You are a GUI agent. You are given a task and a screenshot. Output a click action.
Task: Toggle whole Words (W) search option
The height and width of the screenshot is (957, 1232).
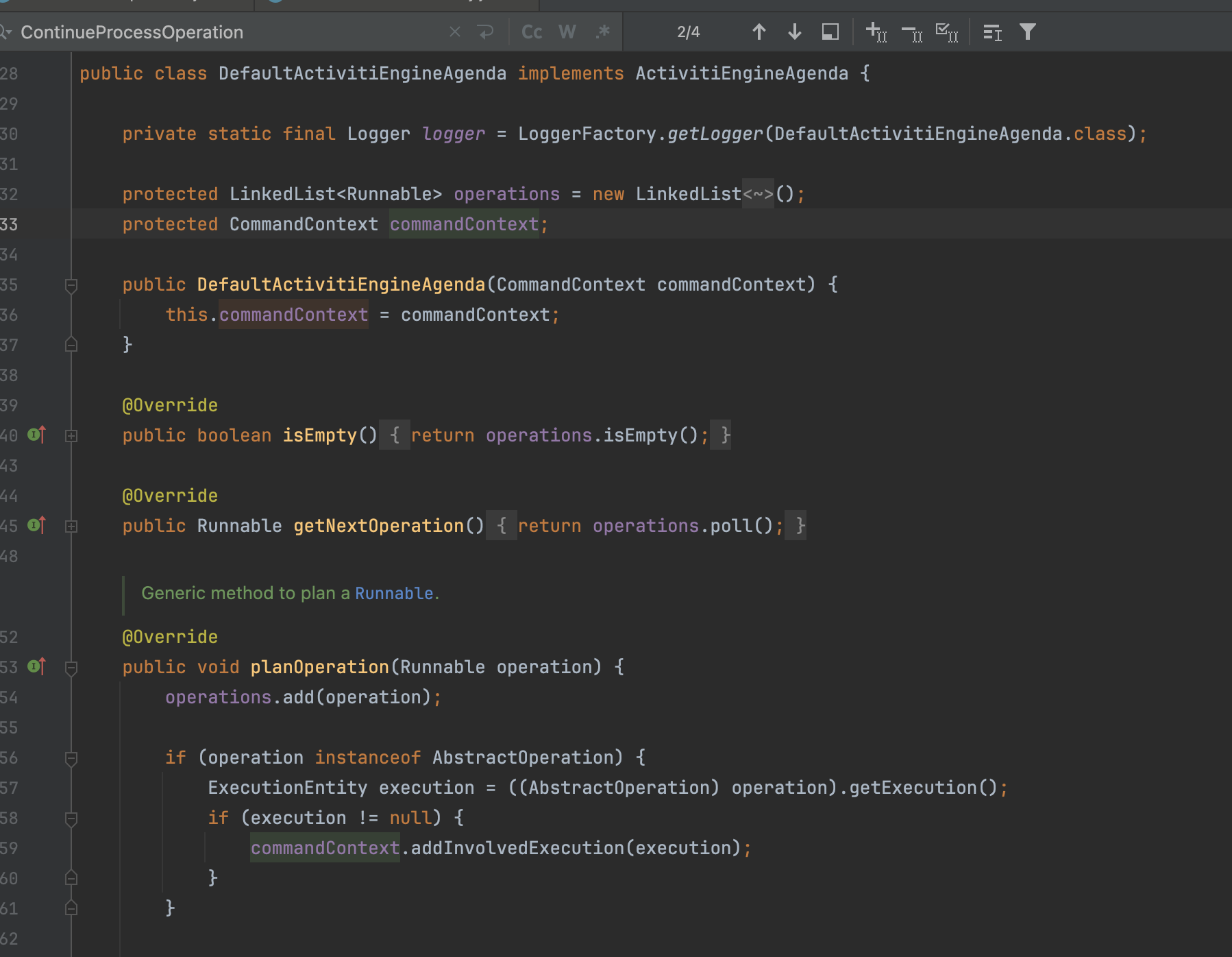[x=567, y=32]
